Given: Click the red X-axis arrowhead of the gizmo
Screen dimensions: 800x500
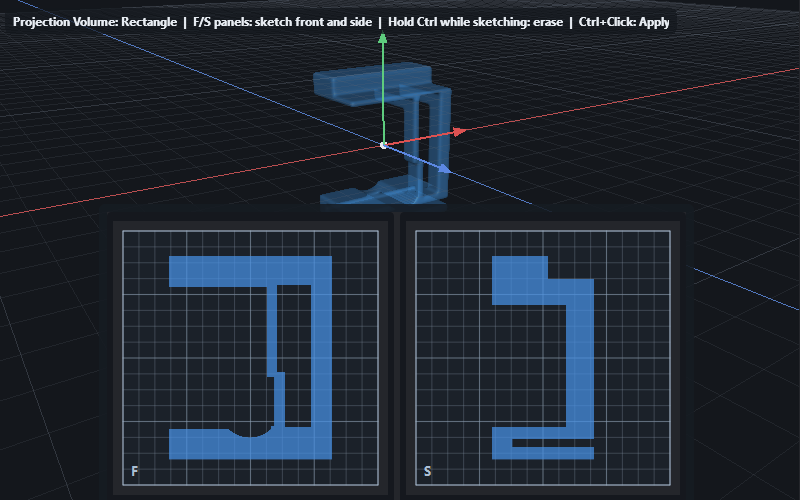Looking at the screenshot, I should (460, 132).
